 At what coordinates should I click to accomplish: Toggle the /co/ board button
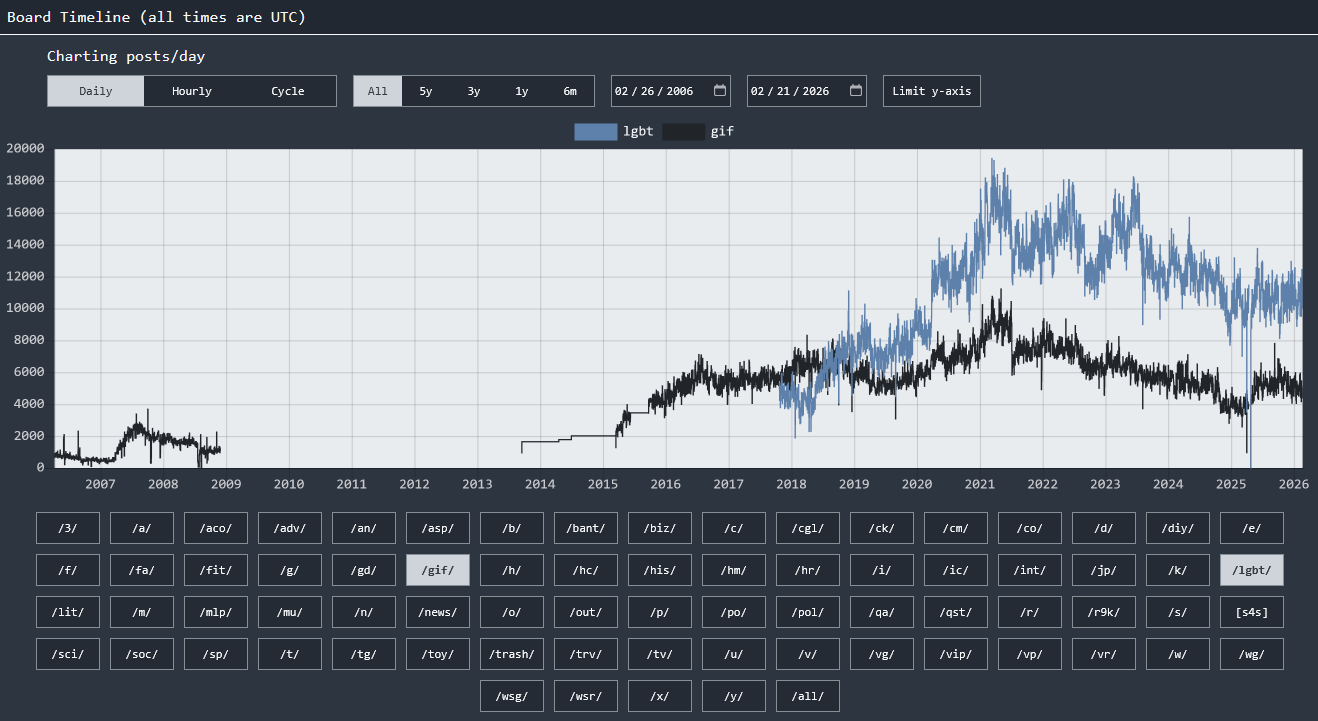click(1030, 528)
